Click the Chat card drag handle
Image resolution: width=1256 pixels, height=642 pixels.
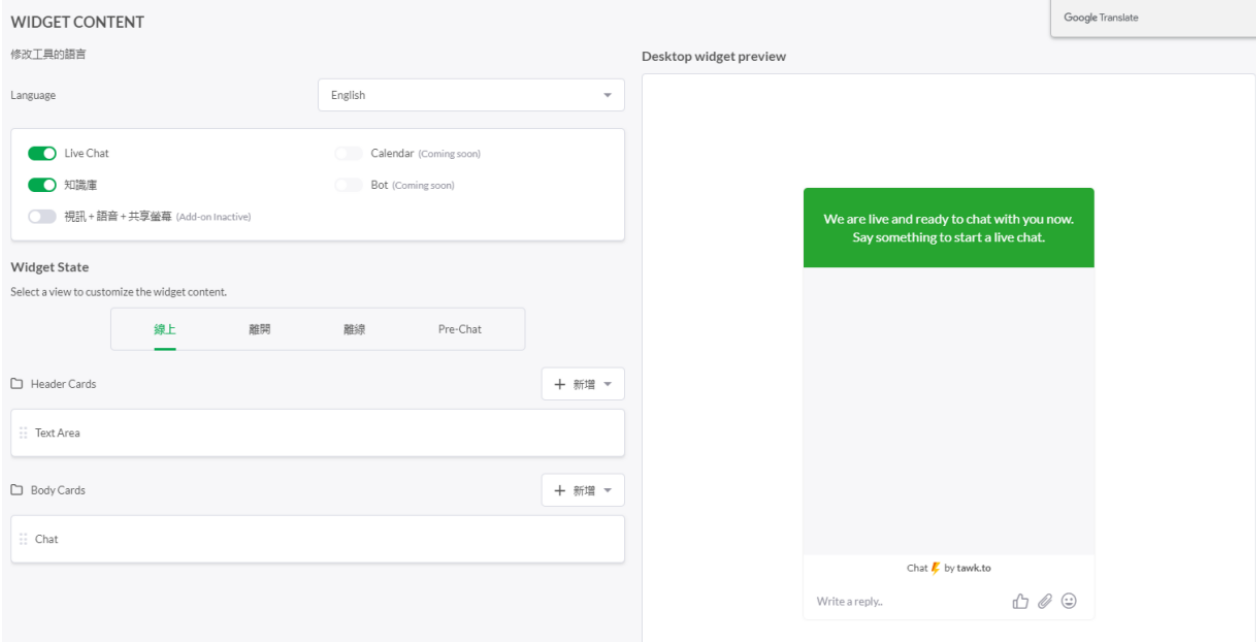pyautogui.click(x=23, y=539)
